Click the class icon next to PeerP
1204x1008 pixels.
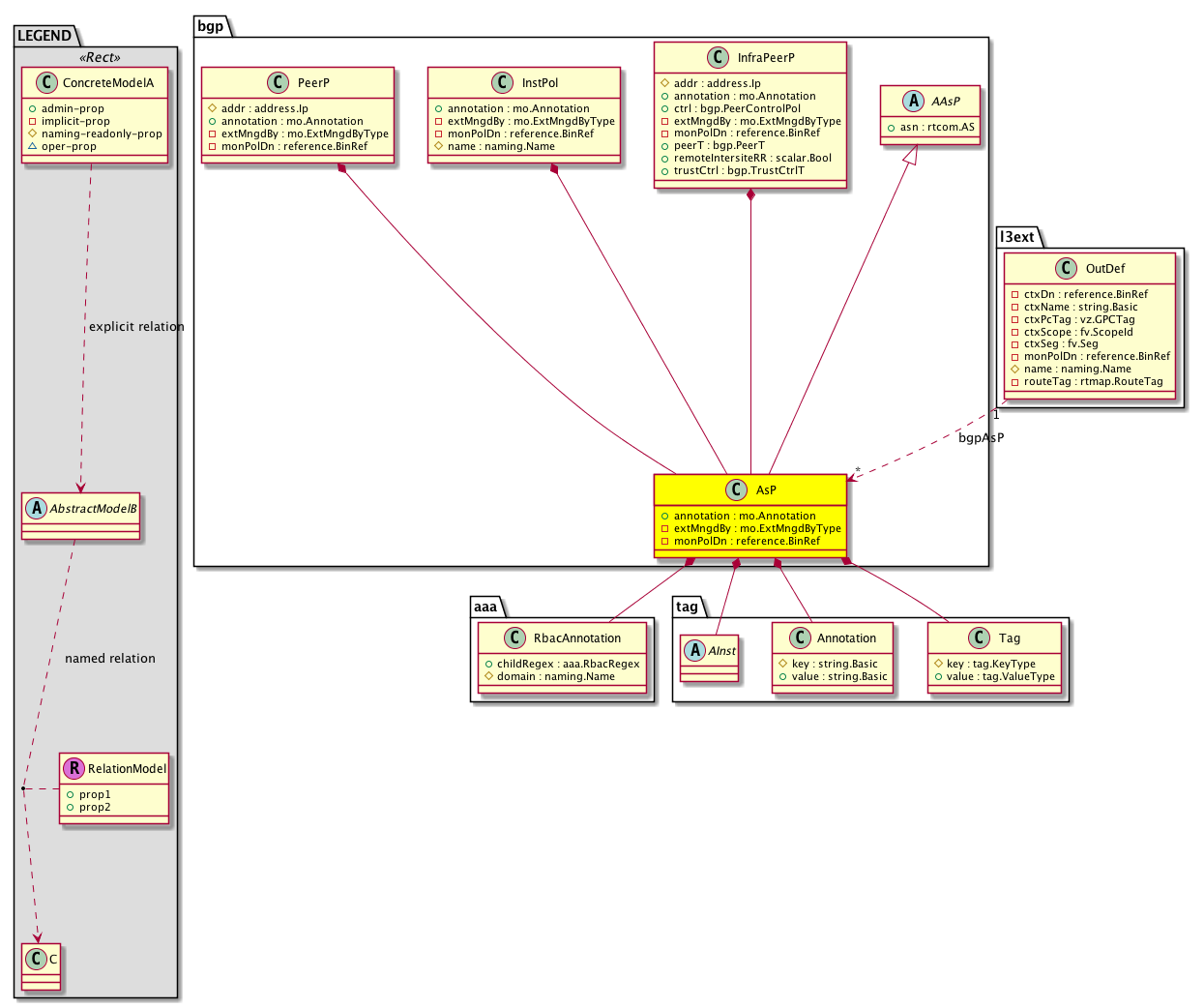click(x=279, y=83)
